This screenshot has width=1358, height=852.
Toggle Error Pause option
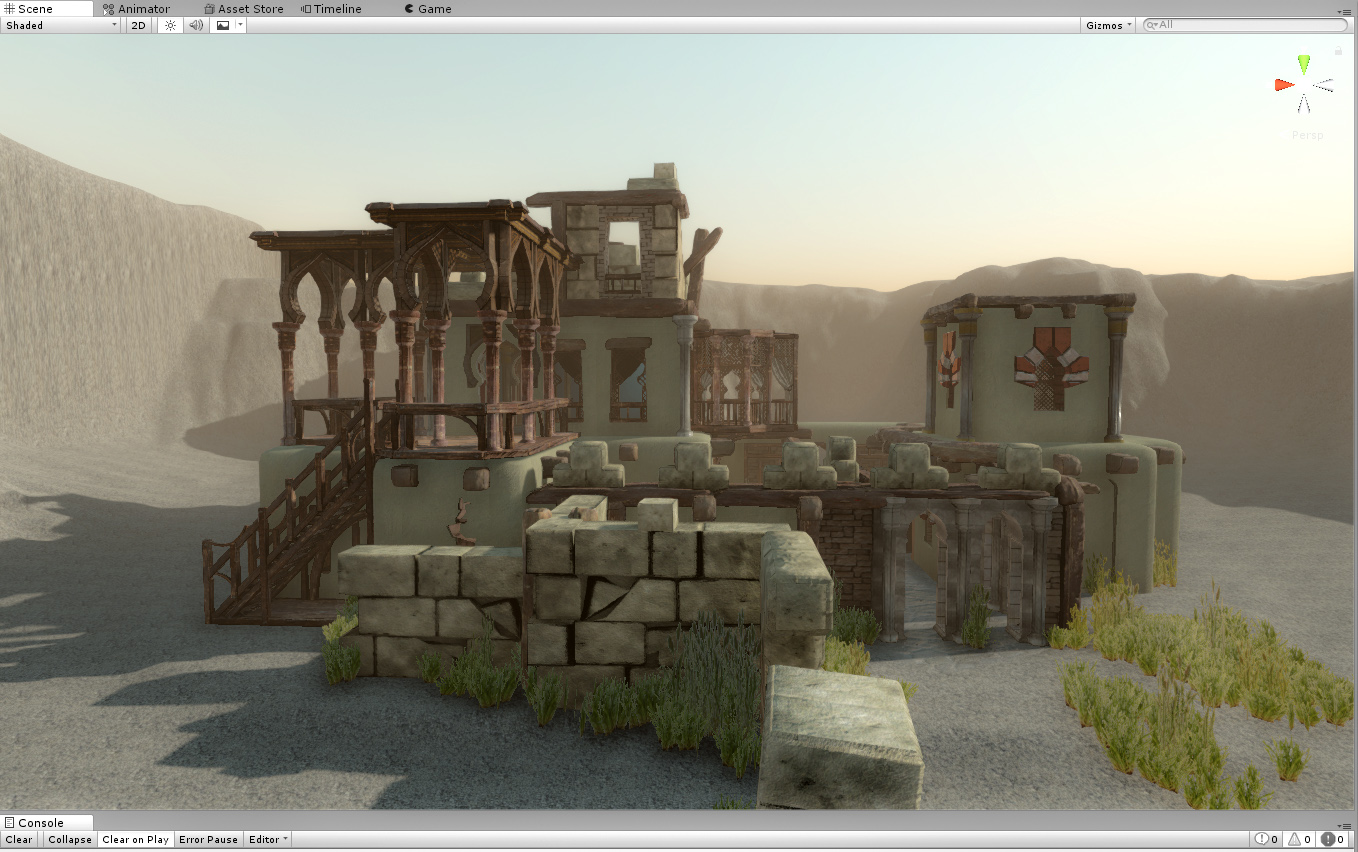tap(208, 840)
